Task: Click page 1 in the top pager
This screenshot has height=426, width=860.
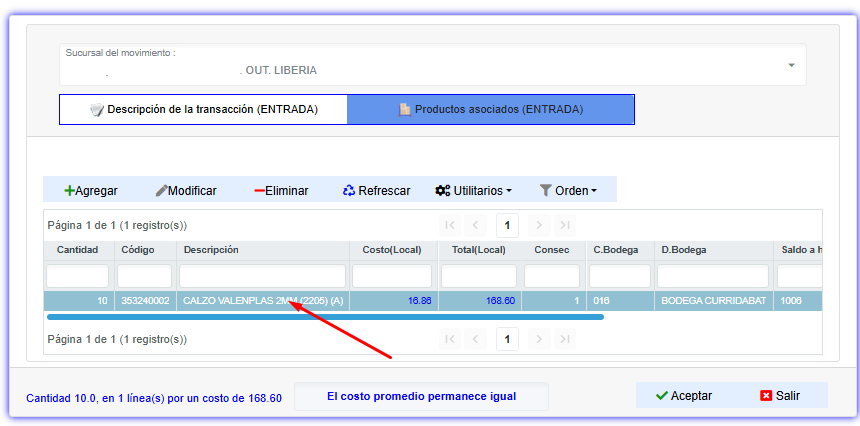Action: (508, 225)
